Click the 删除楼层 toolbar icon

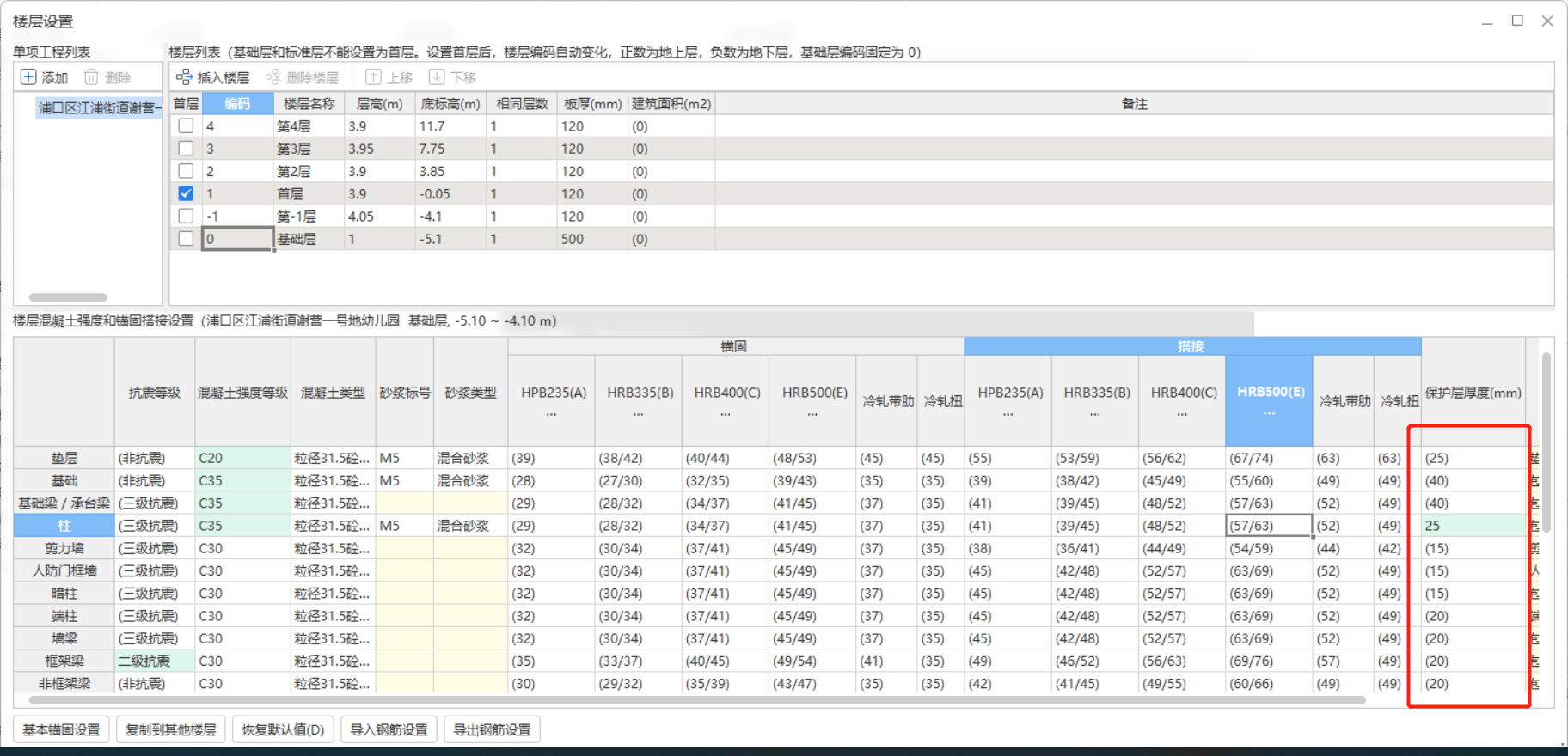point(273,77)
